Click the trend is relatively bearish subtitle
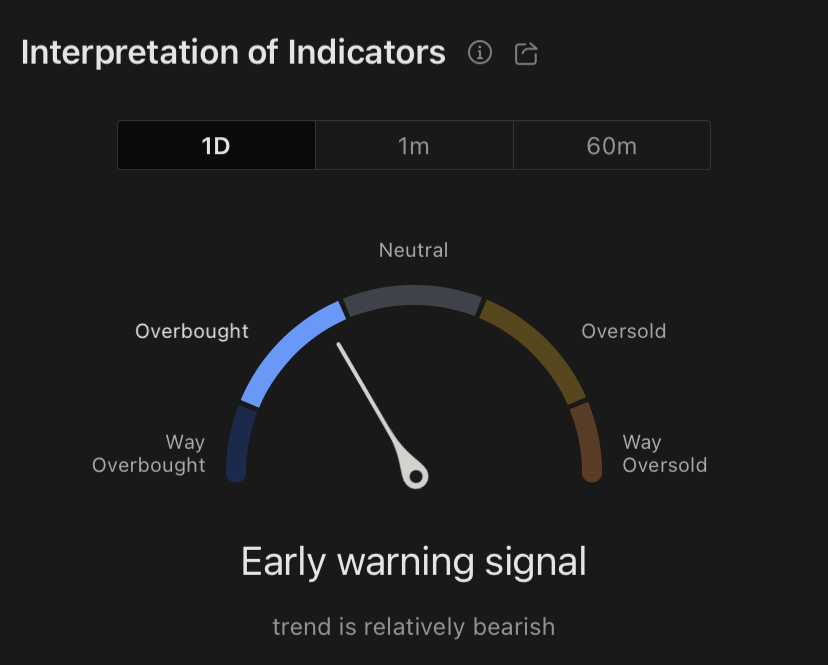The height and width of the screenshot is (665, 828). click(413, 627)
